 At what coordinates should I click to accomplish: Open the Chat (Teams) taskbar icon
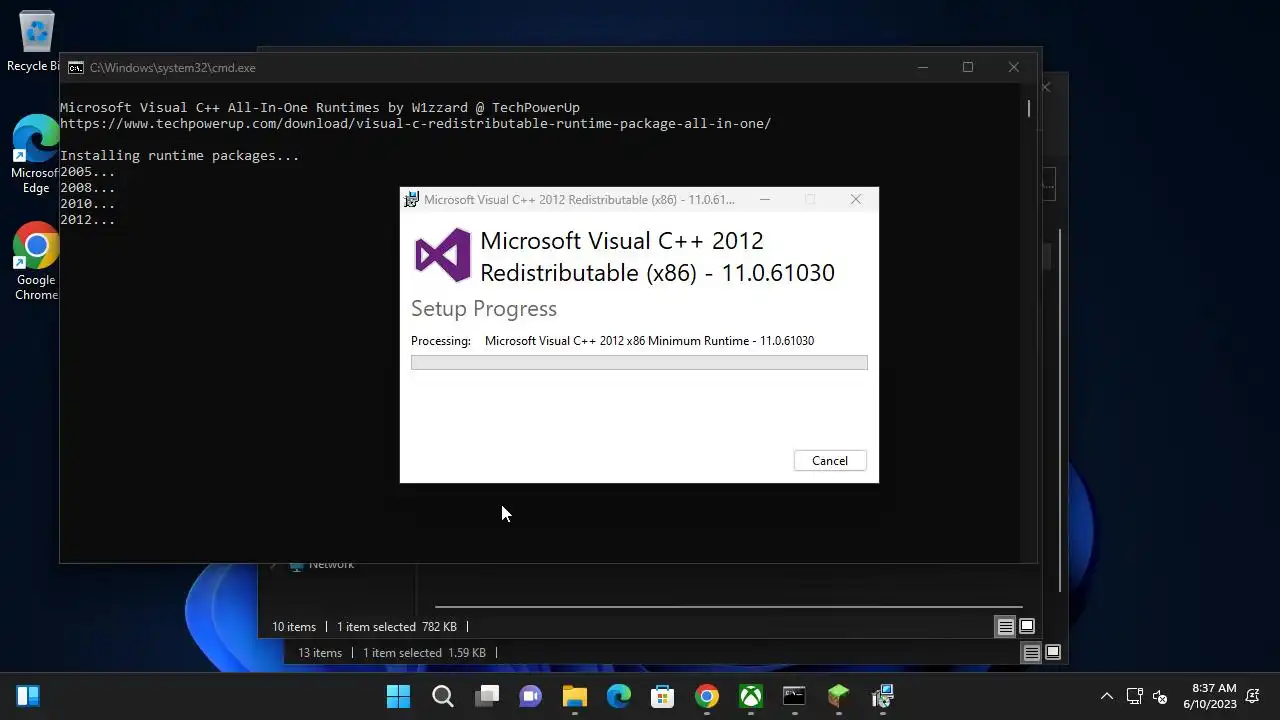pos(530,696)
